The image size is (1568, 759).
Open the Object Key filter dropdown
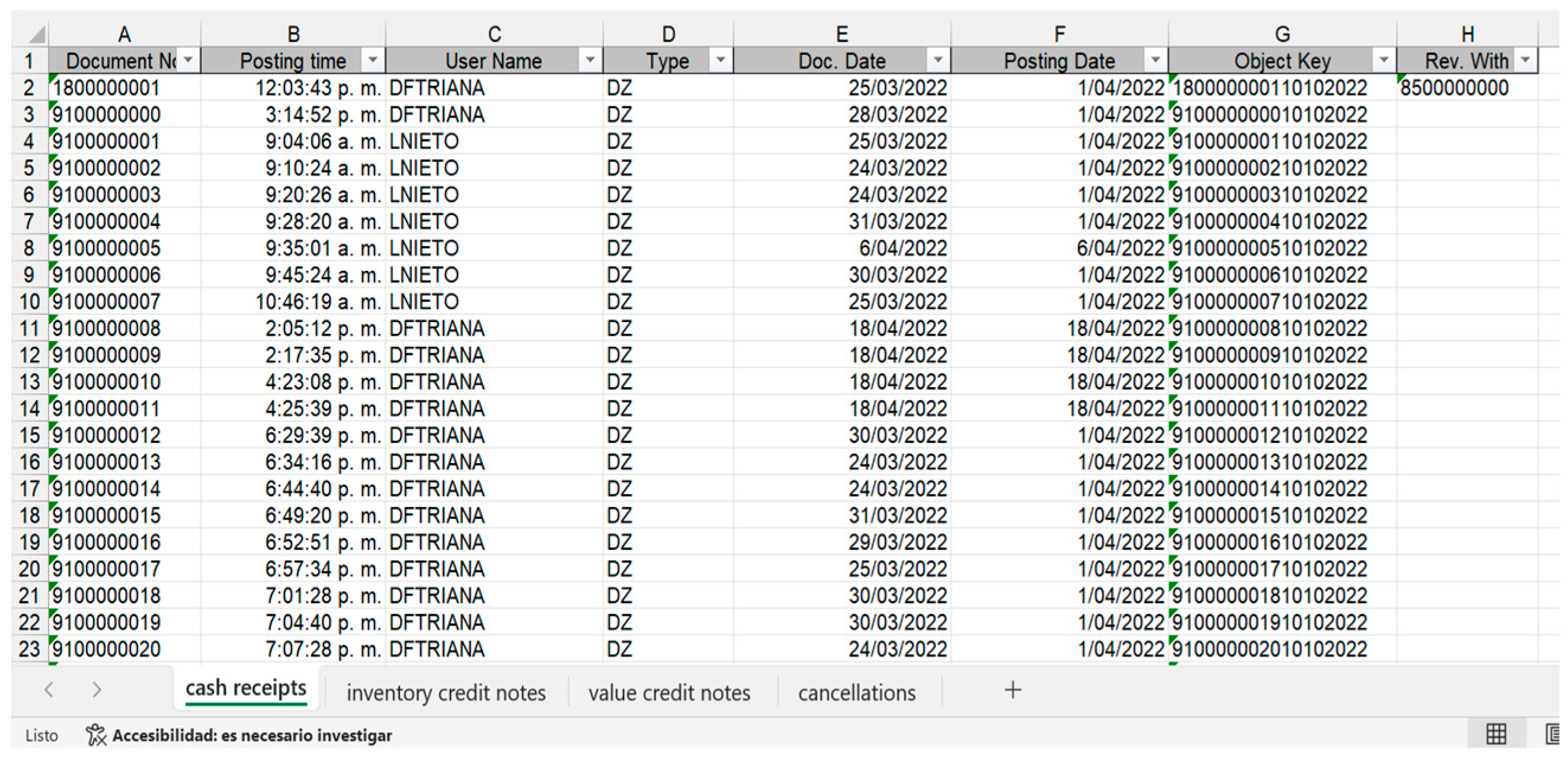pyautogui.click(x=1383, y=60)
